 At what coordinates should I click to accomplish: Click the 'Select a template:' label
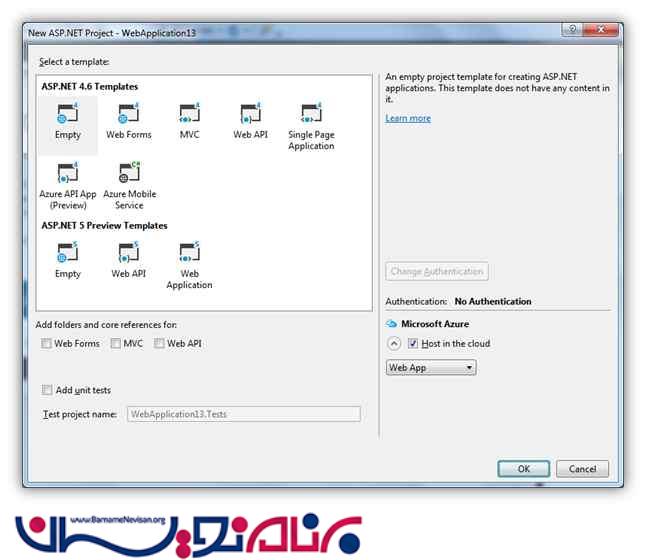tap(74, 62)
